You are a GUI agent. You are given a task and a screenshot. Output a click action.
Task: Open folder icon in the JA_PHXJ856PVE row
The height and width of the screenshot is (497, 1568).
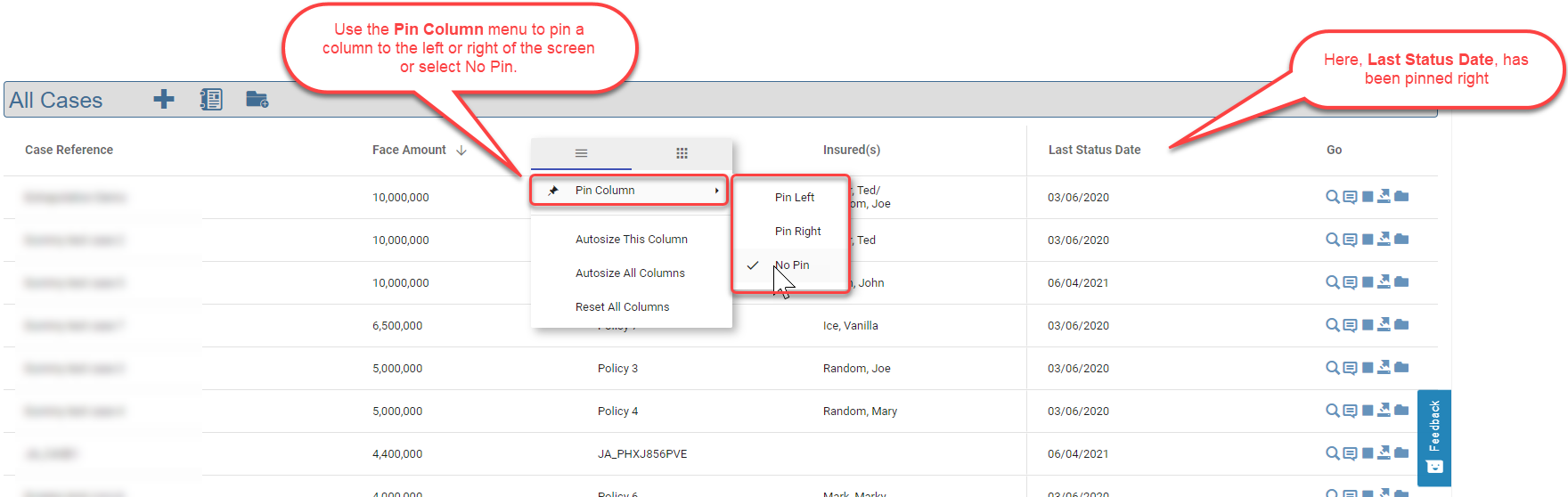1401,453
